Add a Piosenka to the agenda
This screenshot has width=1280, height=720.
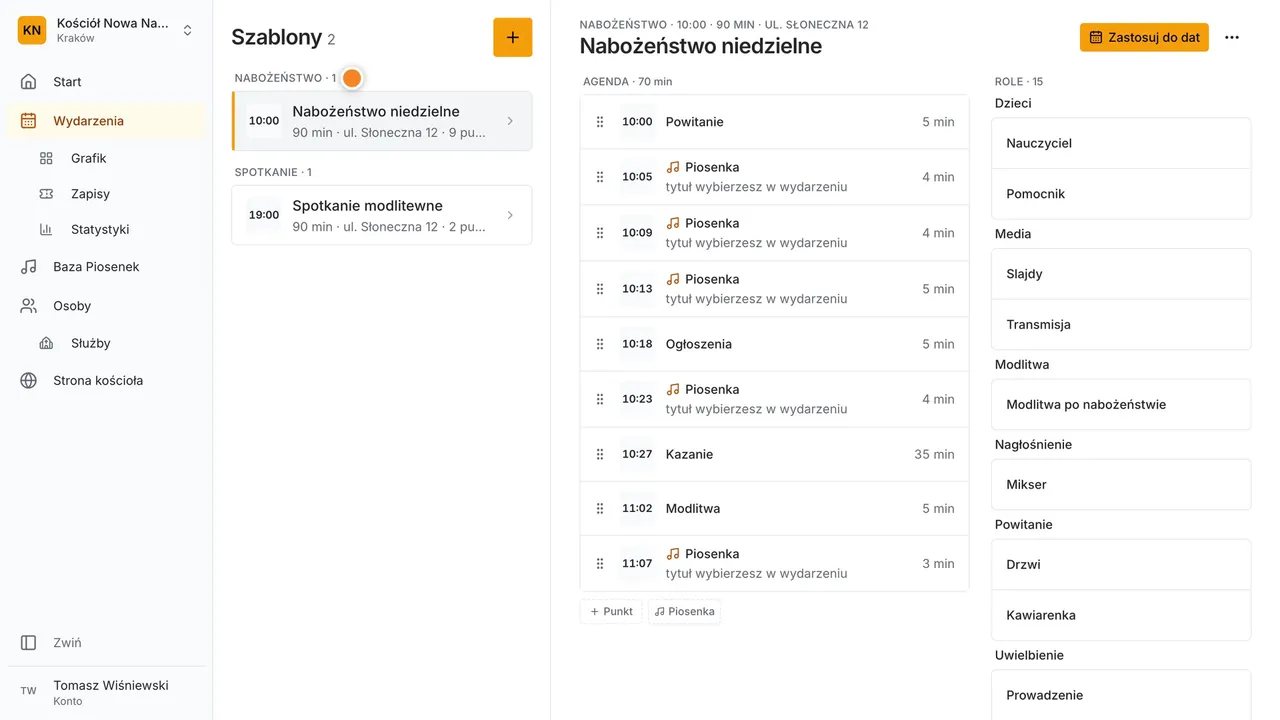coord(685,611)
